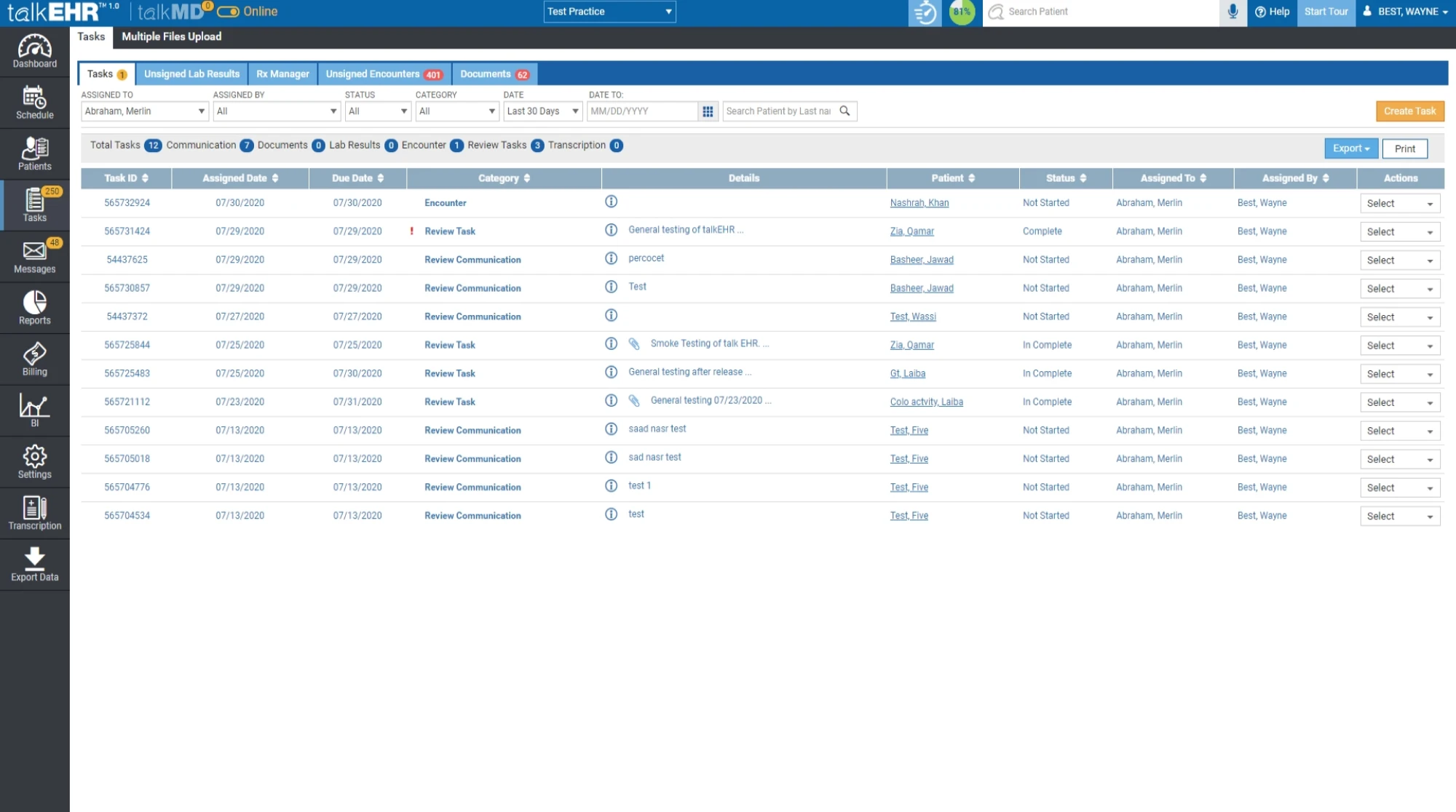The height and width of the screenshot is (812, 1456).
Task: Click the attachment paperclip on Smoke Testing task
Action: [634, 343]
